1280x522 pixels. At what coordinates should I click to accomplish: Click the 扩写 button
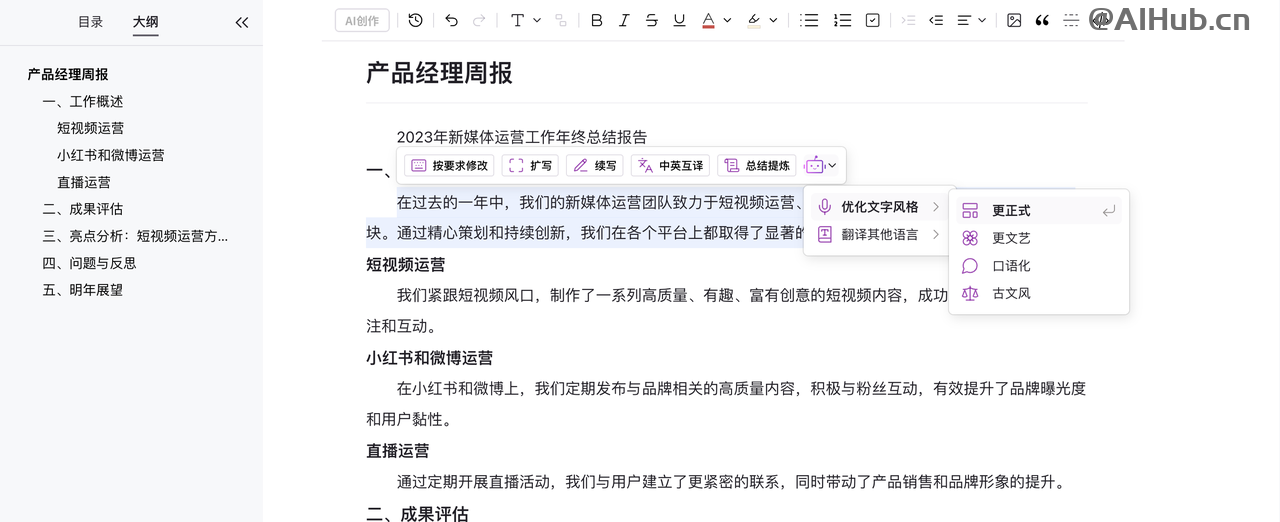tap(530, 166)
